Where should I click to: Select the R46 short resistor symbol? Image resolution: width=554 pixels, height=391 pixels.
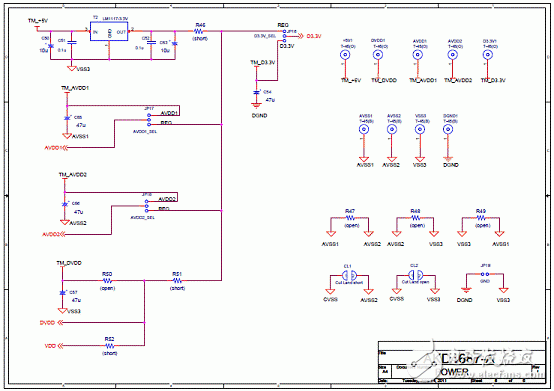(x=199, y=31)
